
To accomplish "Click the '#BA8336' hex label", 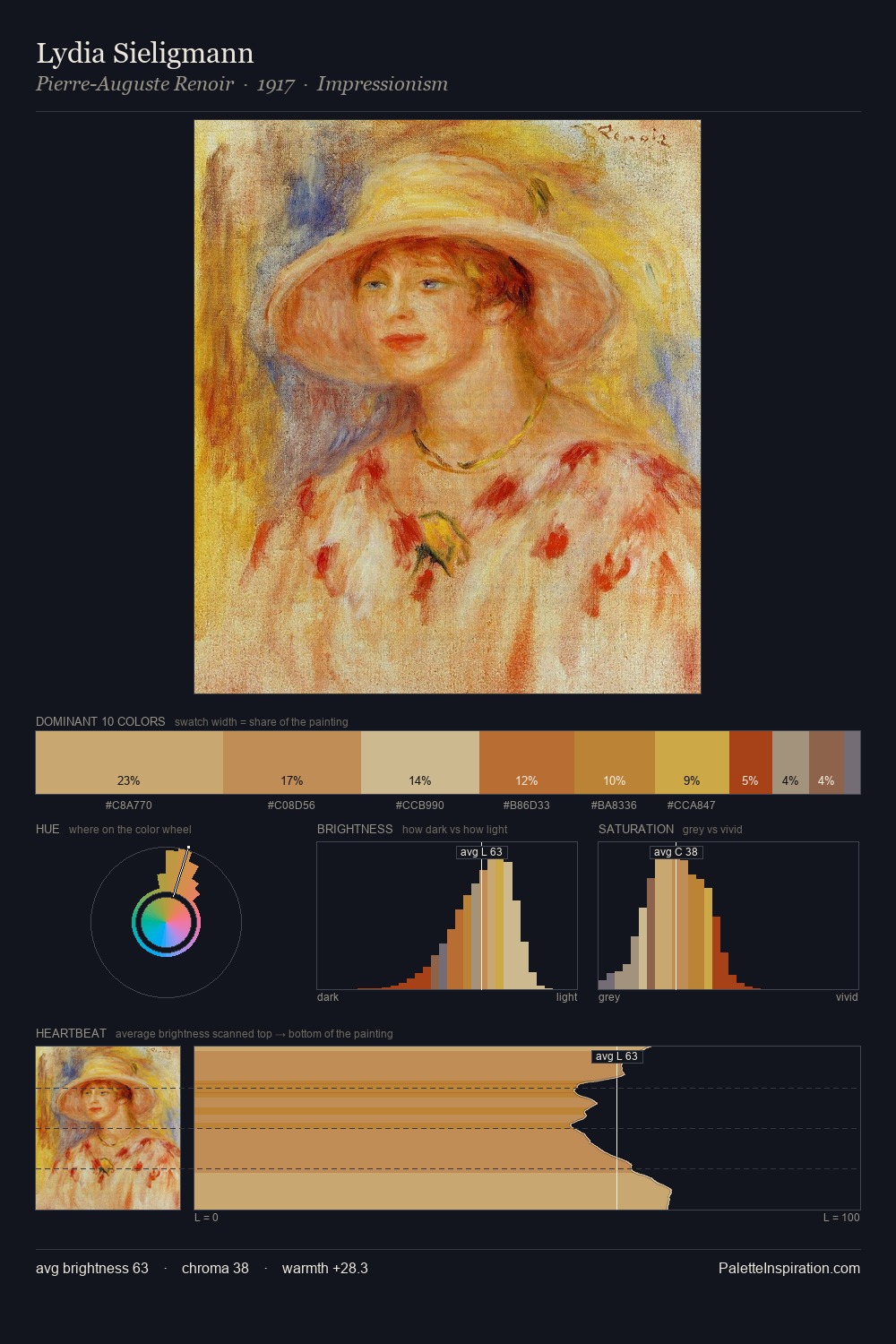I will pyautogui.click(x=614, y=806).
